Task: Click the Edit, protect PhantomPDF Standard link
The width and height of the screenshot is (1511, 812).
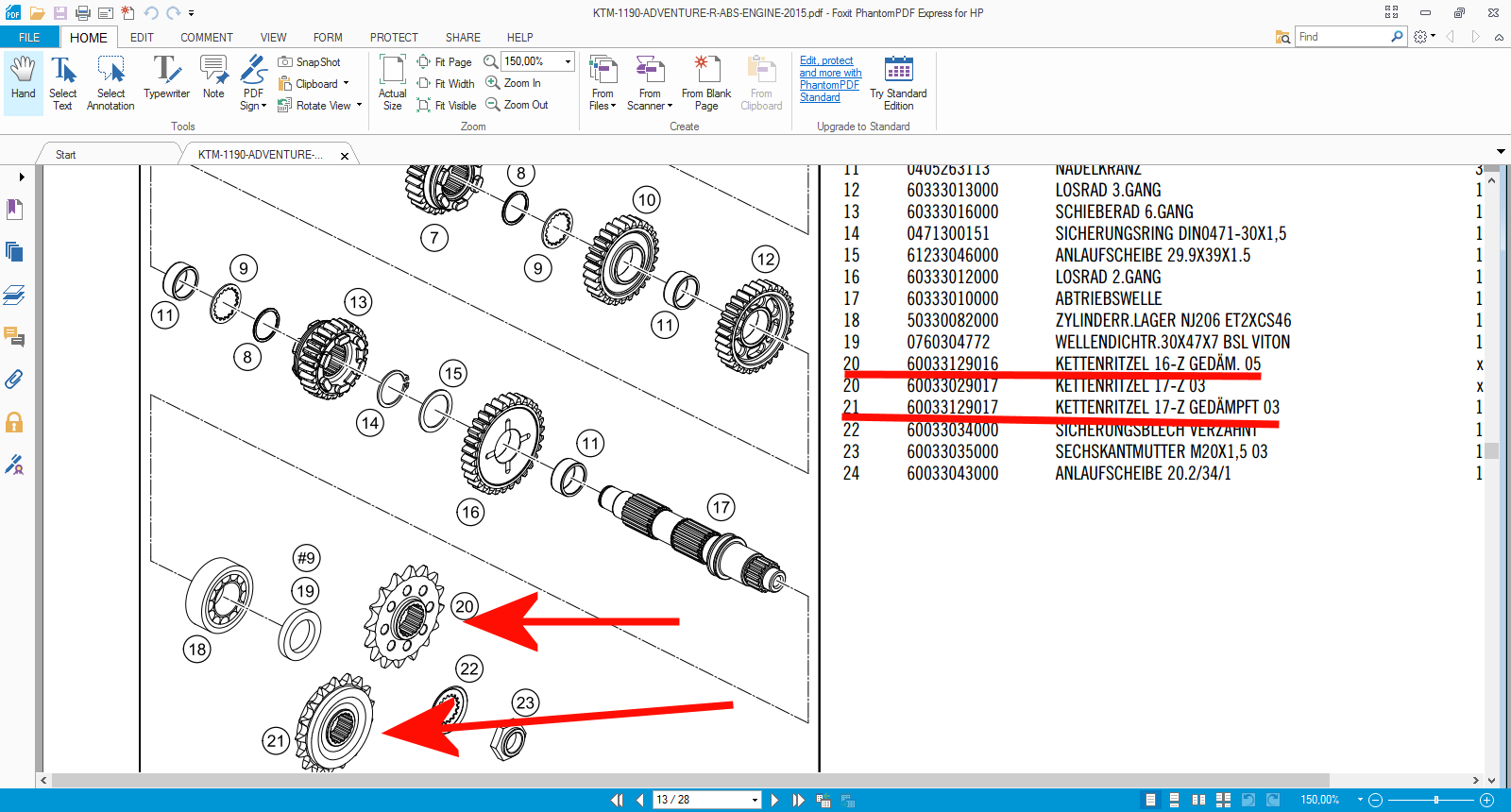Action: click(829, 79)
